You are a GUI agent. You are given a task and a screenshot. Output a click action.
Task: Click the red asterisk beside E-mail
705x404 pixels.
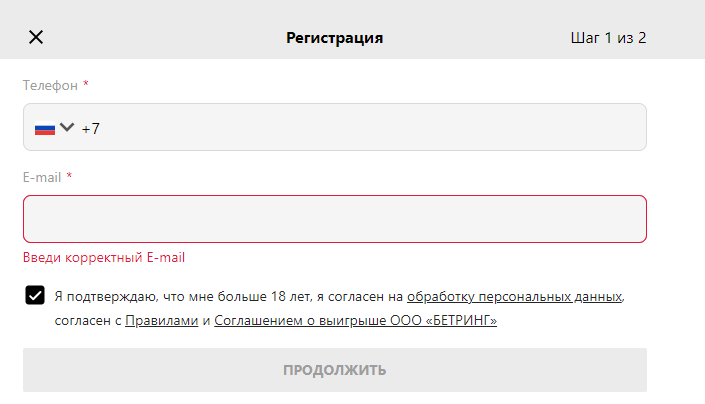69,177
